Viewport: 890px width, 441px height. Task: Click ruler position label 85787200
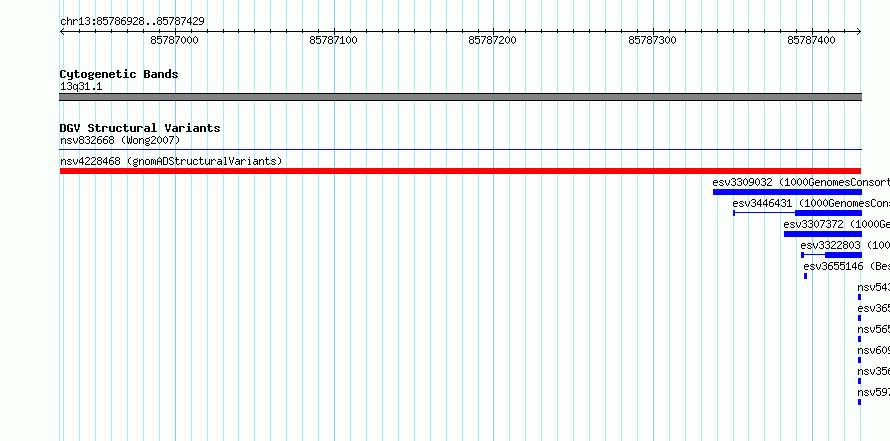point(492,40)
